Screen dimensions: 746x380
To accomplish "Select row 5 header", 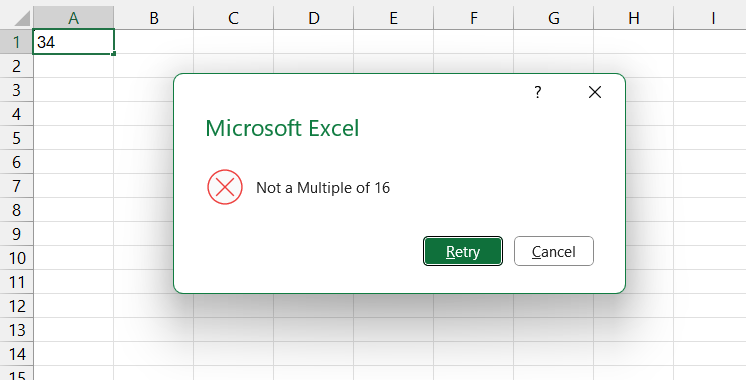I will pos(17,138).
